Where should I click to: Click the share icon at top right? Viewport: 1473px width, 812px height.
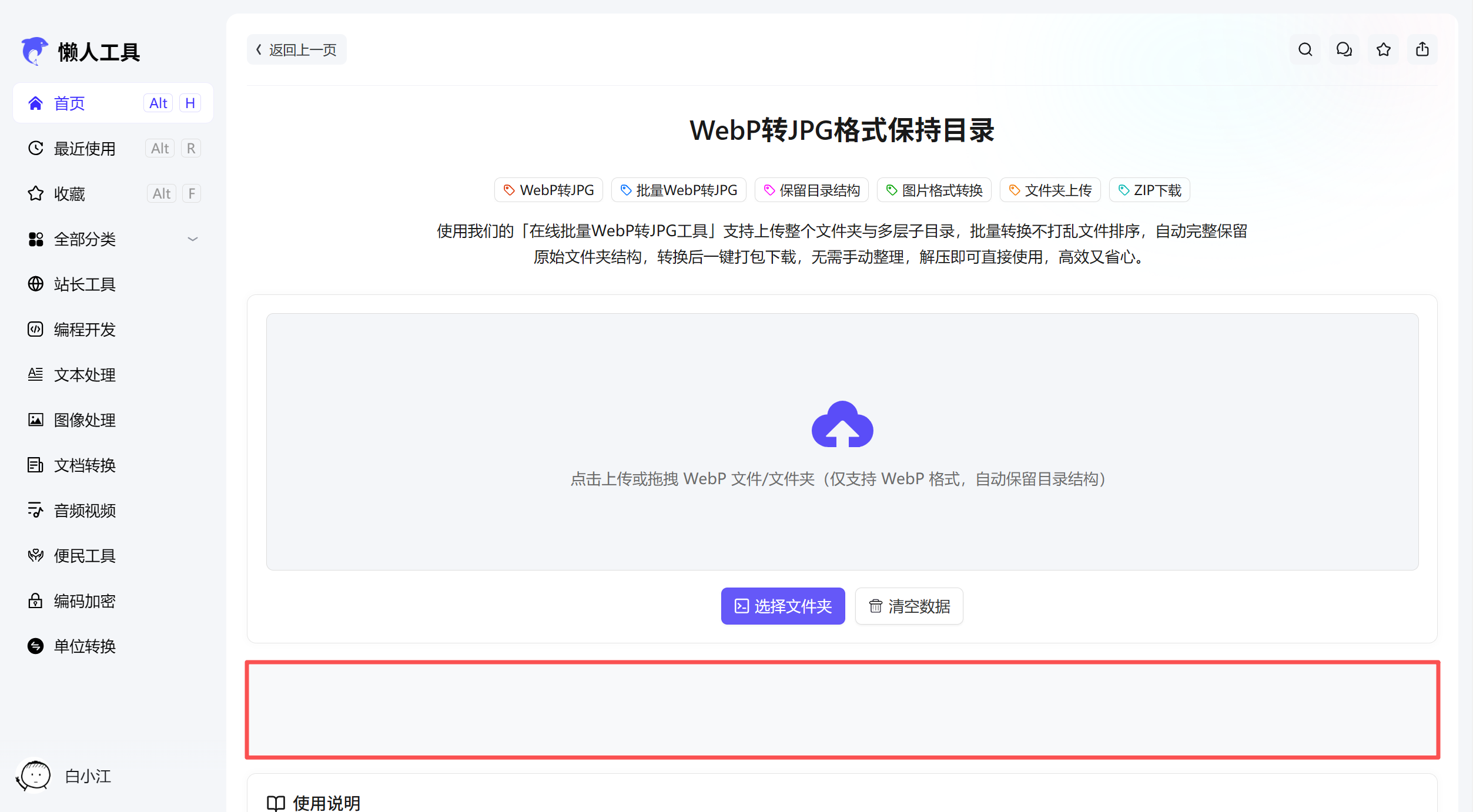pyautogui.click(x=1422, y=49)
